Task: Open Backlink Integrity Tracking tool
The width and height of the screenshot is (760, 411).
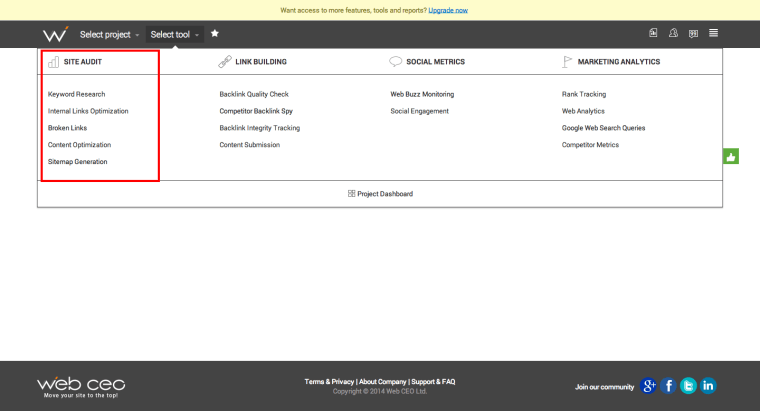Action: click(260, 128)
